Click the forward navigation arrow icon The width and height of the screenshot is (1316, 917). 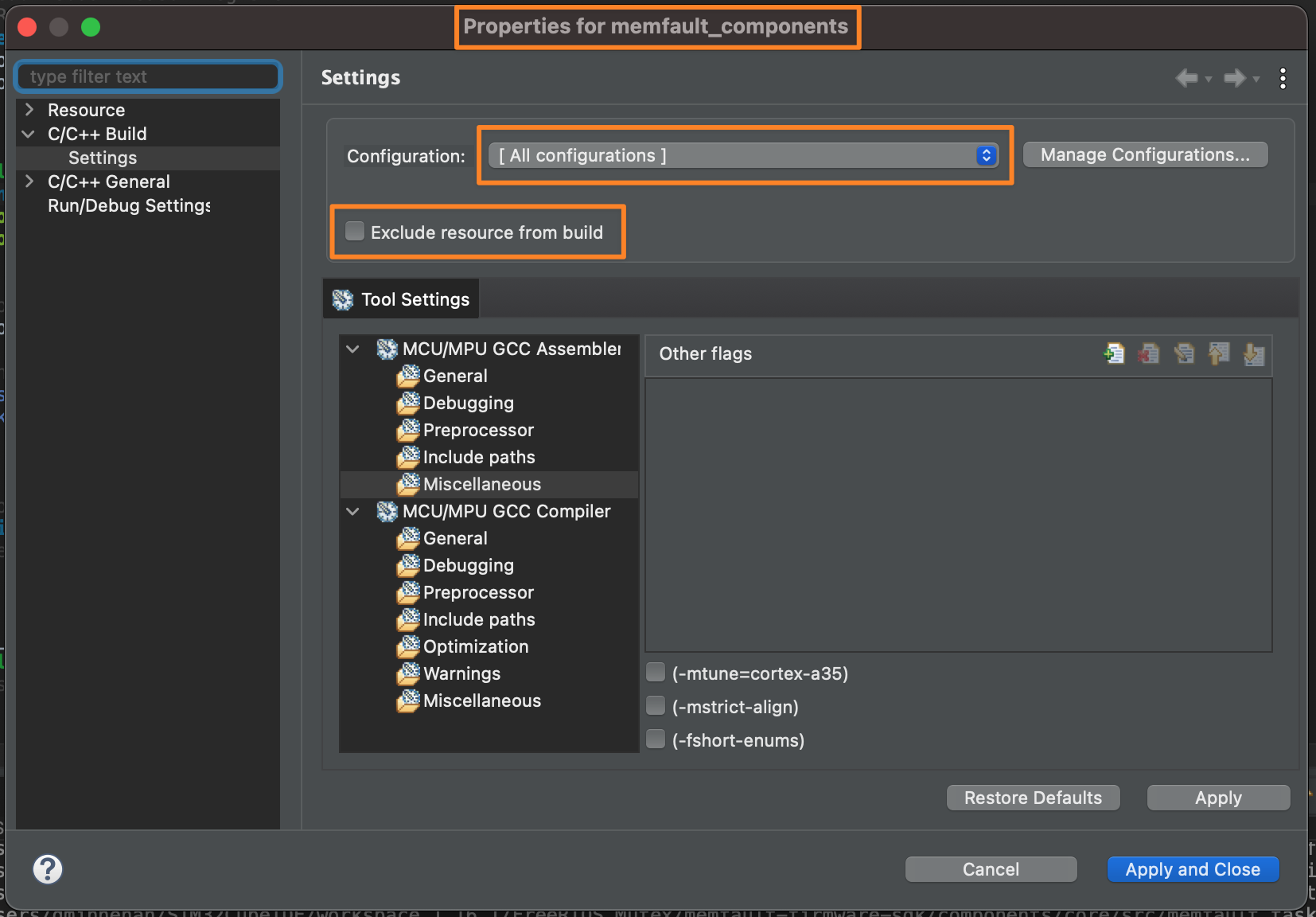1234,78
